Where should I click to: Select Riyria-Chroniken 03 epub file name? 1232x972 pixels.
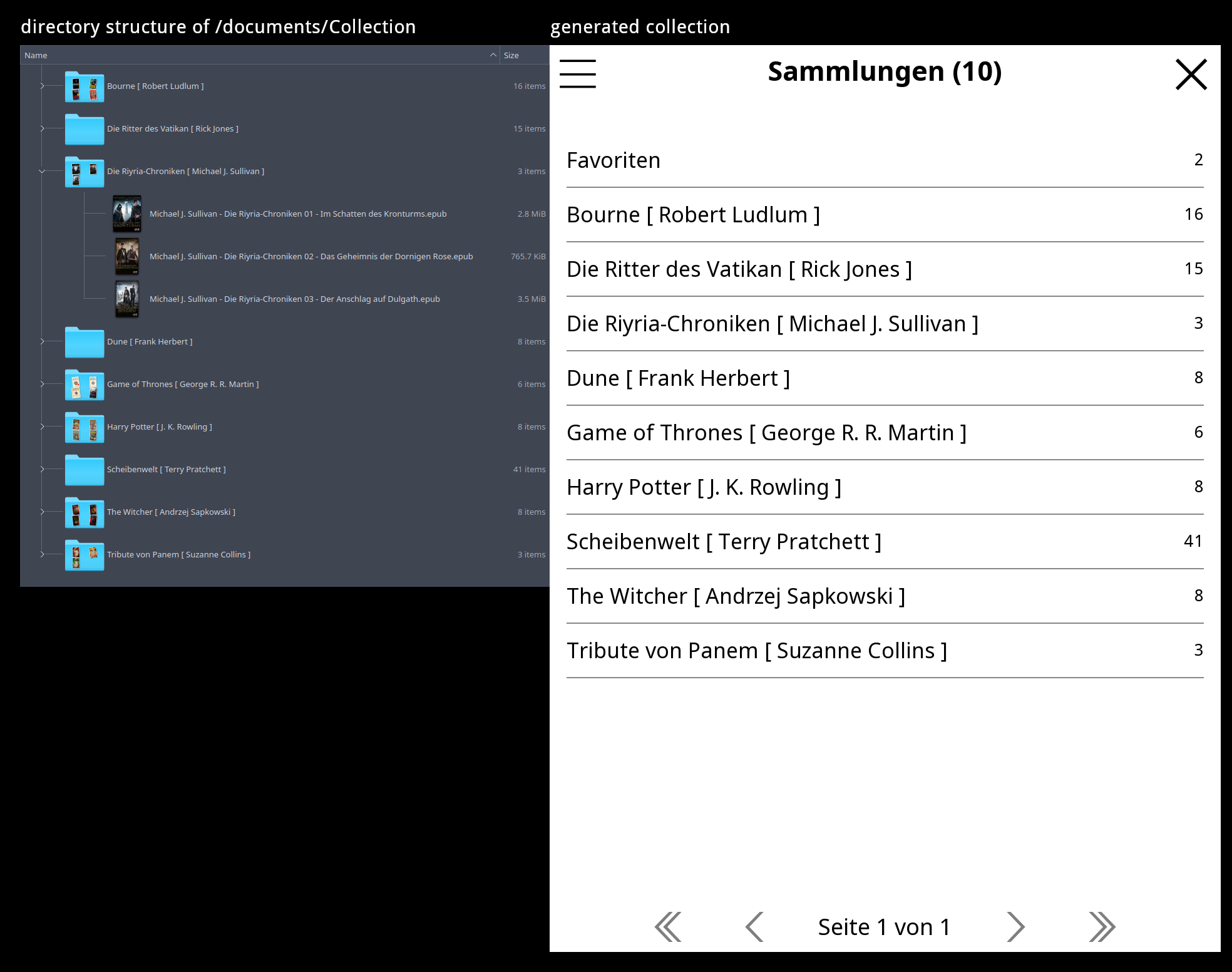pos(295,299)
